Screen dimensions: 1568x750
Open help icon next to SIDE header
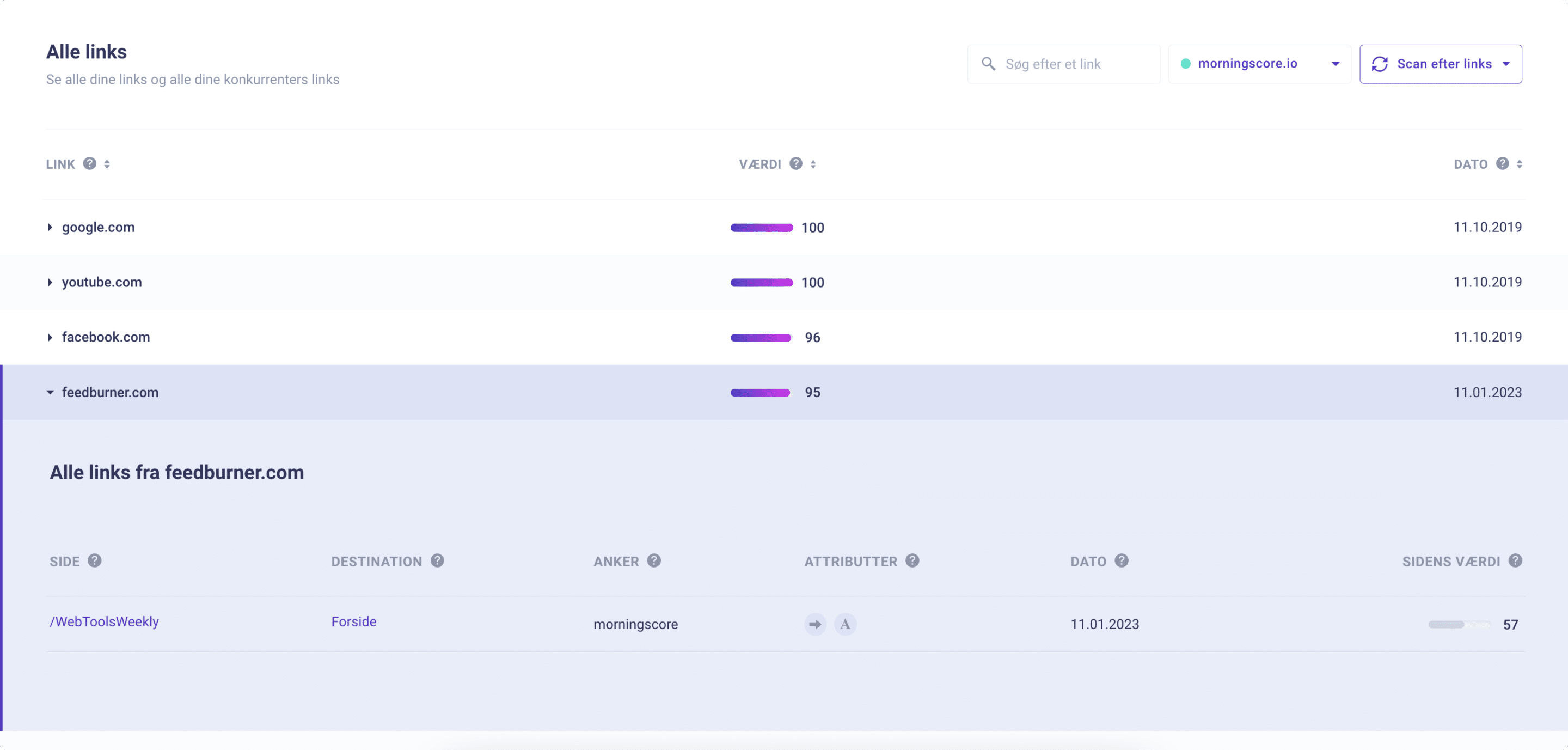pos(94,560)
